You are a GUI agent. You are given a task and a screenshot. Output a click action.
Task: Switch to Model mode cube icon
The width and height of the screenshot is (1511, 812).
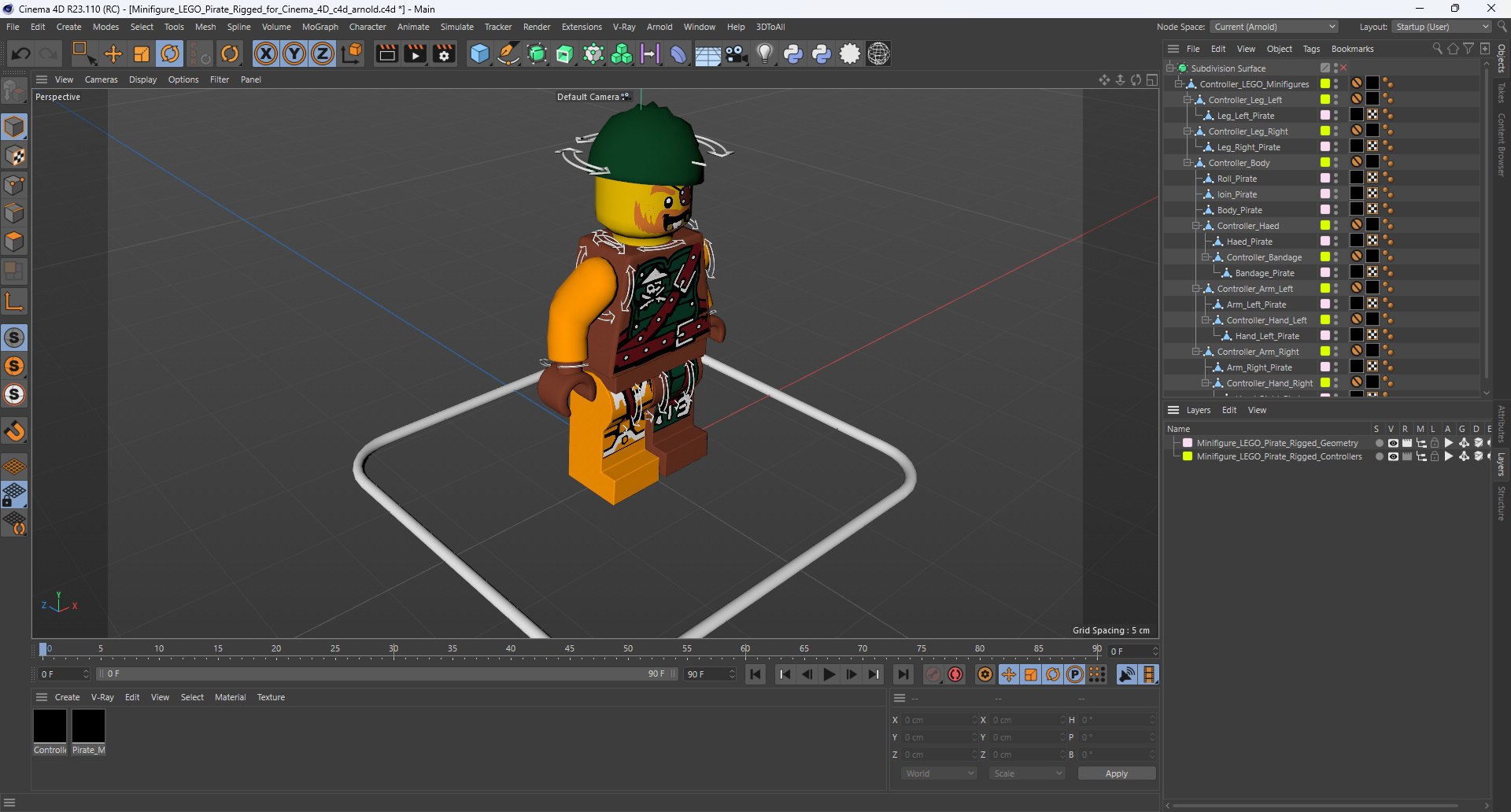point(14,127)
